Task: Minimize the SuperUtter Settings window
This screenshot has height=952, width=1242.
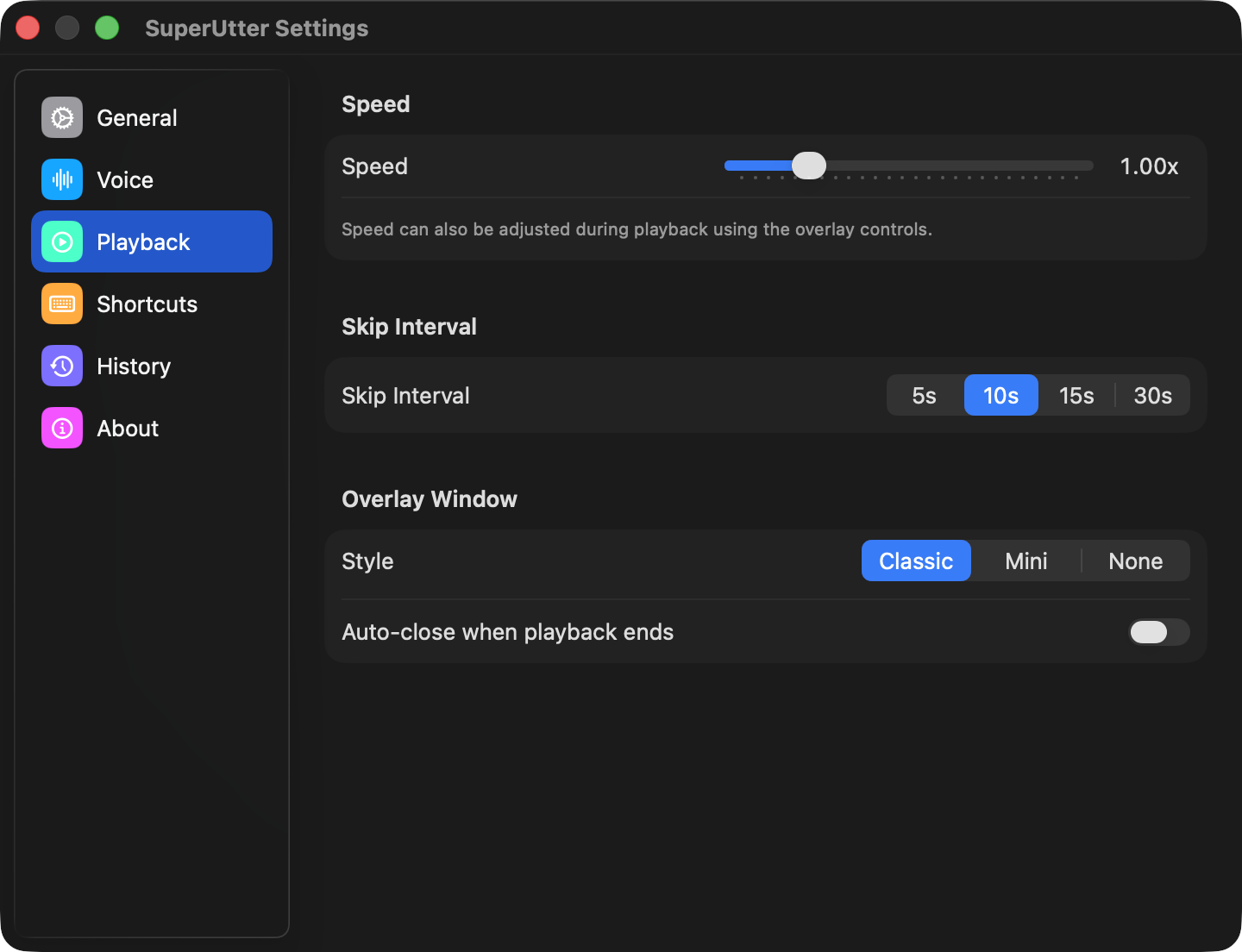Action: (x=67, y=28)
